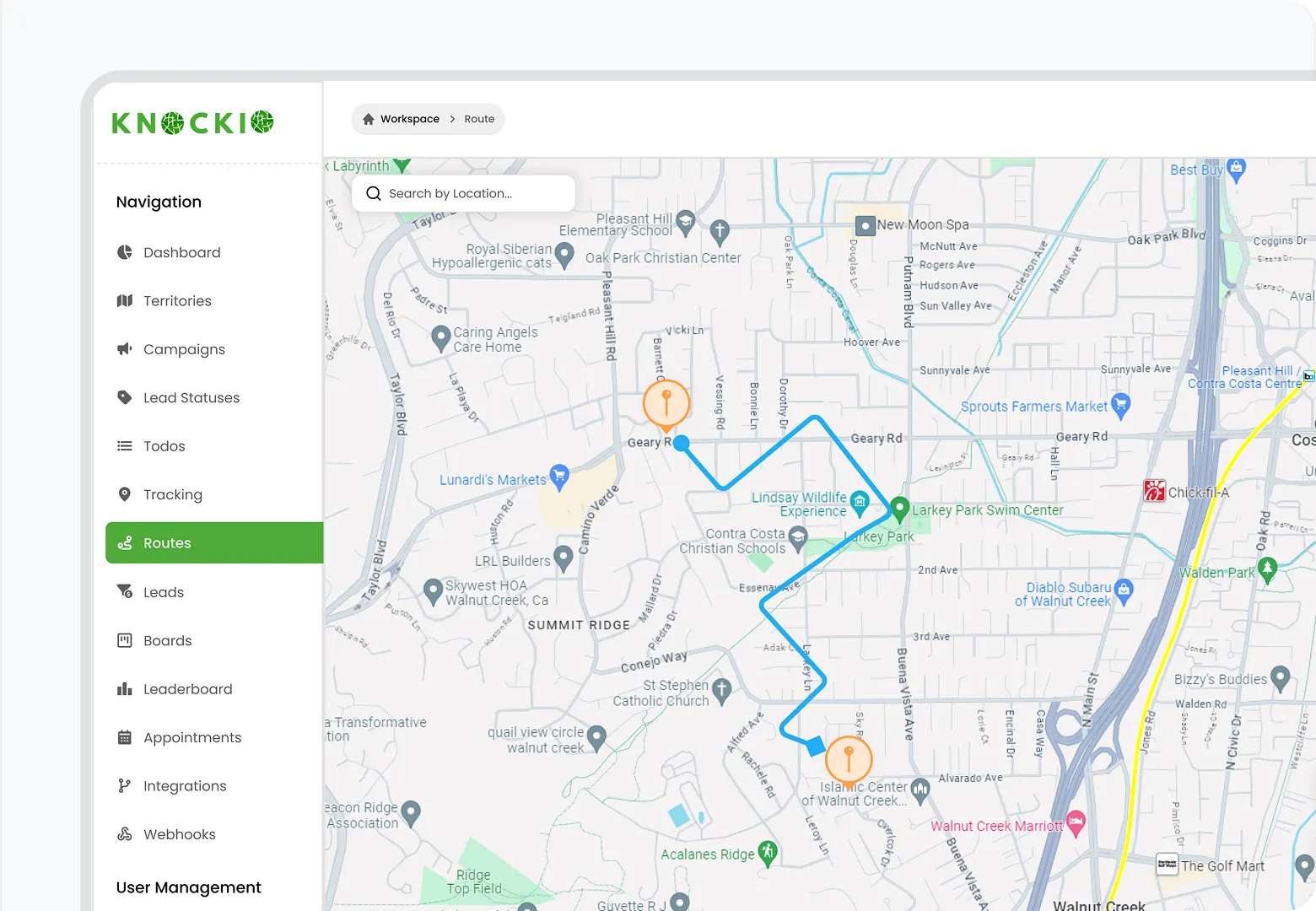Open the Integrations menu label
Screen dimensions: 1316x911
185,786
